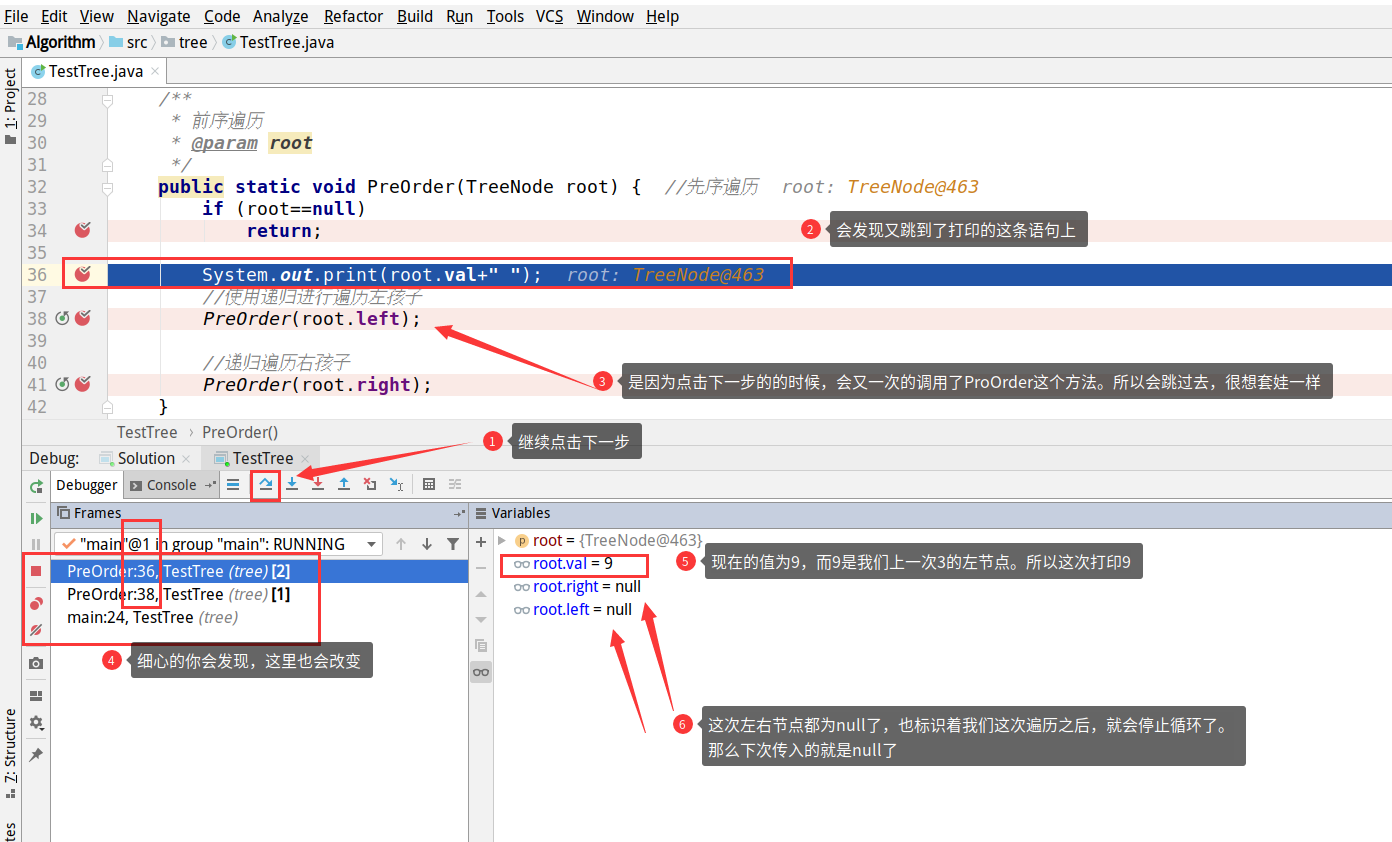1392x842 pixels.
Task: Select next frame with down arrow
Action: (427, 544)
